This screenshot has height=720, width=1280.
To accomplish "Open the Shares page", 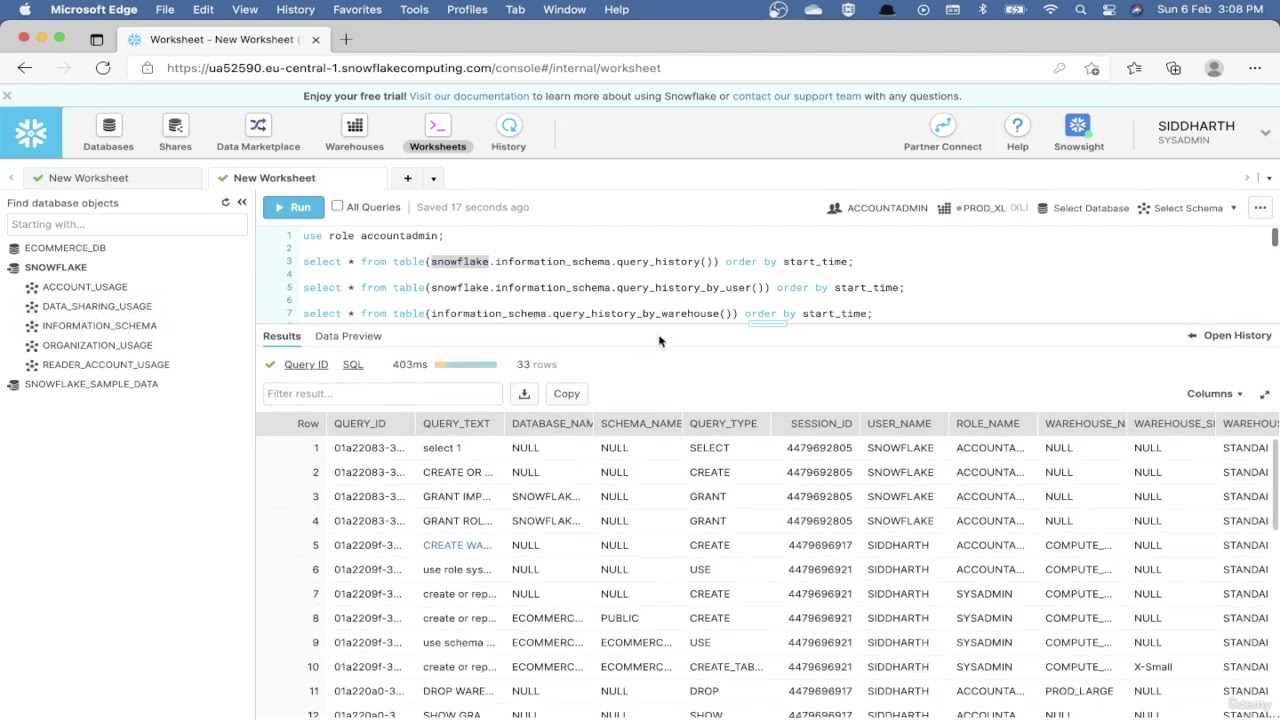I will [x=175, y=133].
